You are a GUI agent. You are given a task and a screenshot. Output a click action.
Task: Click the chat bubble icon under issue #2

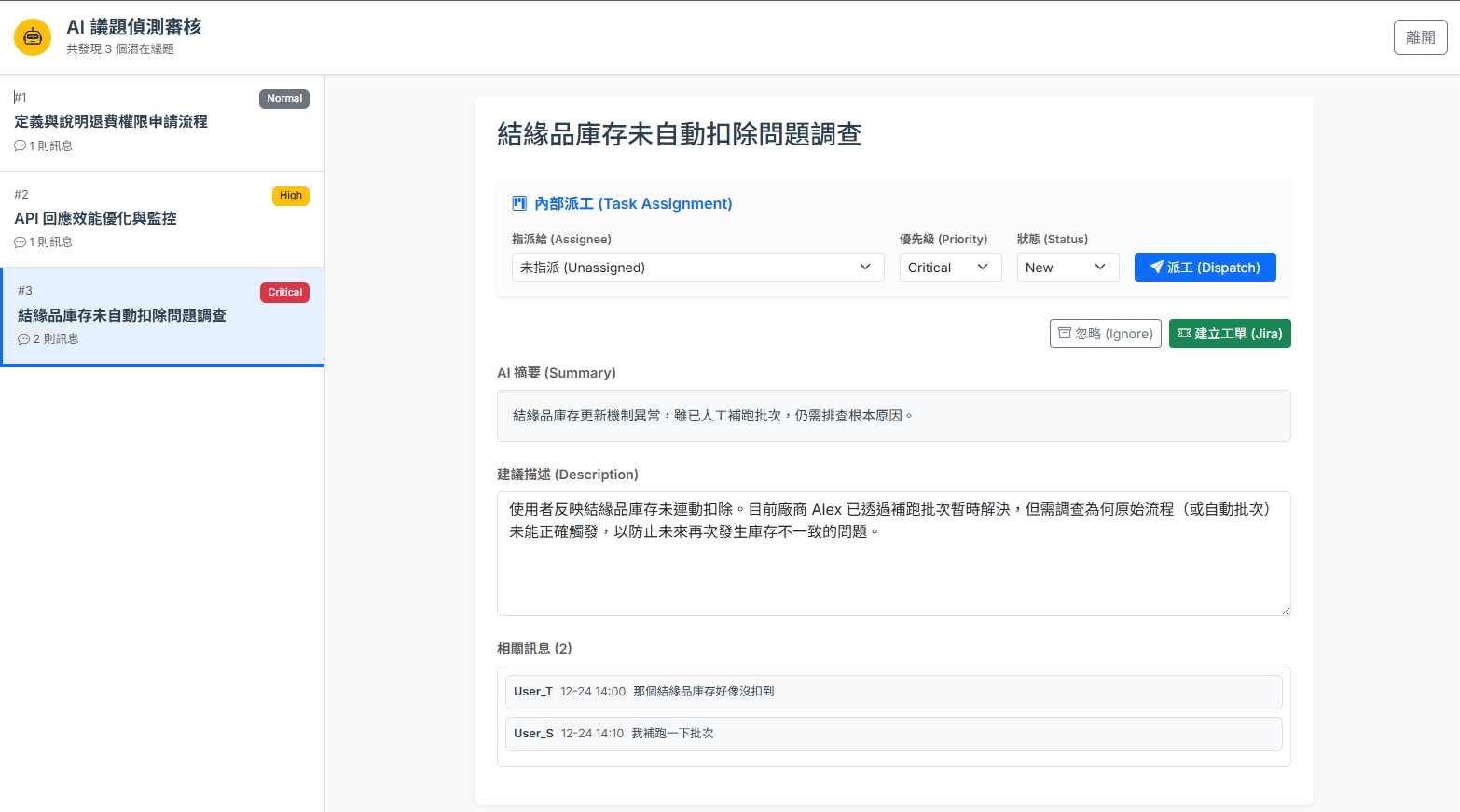tap(20, 241)
